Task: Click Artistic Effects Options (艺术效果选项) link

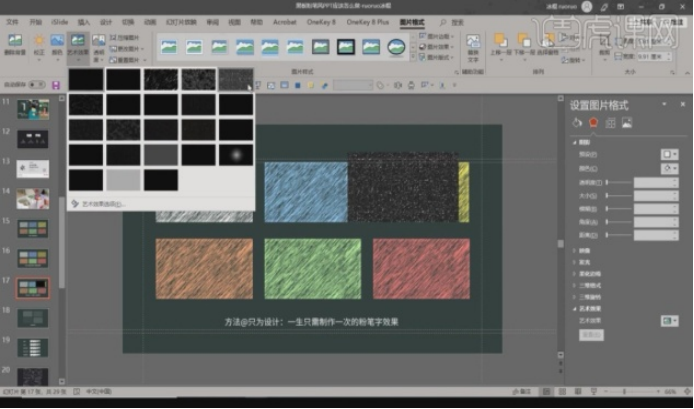Action: coord(99,204)
